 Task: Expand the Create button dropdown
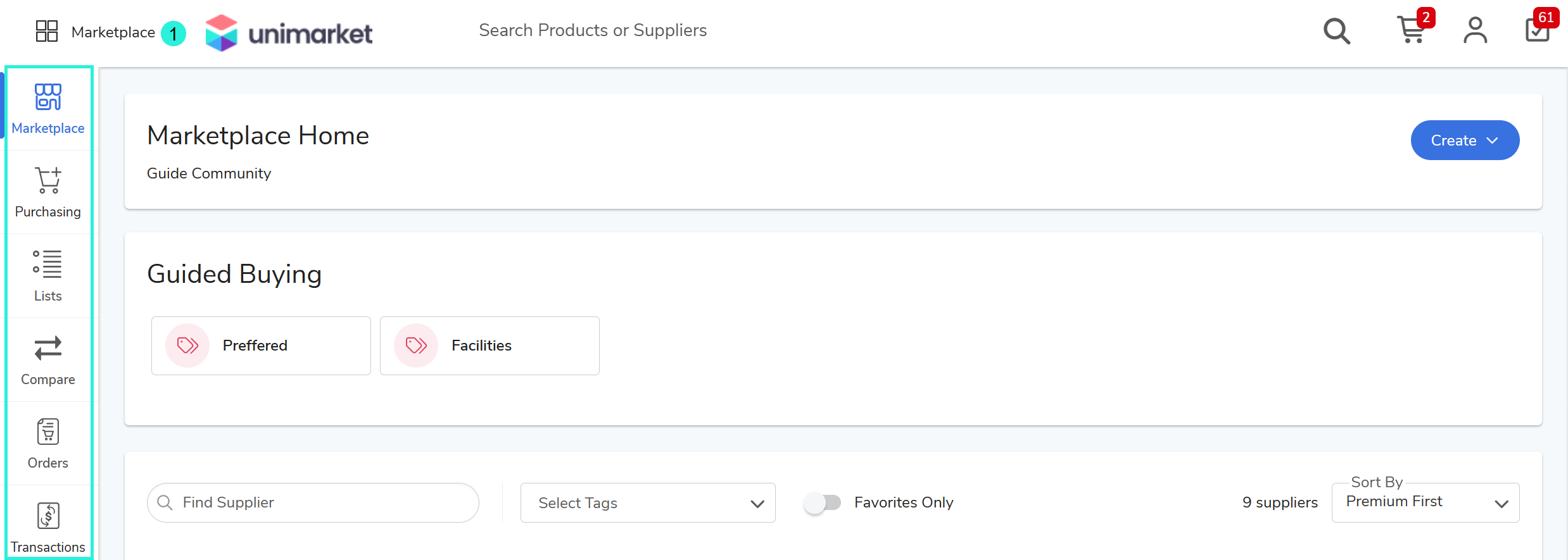pos(1465,140)
